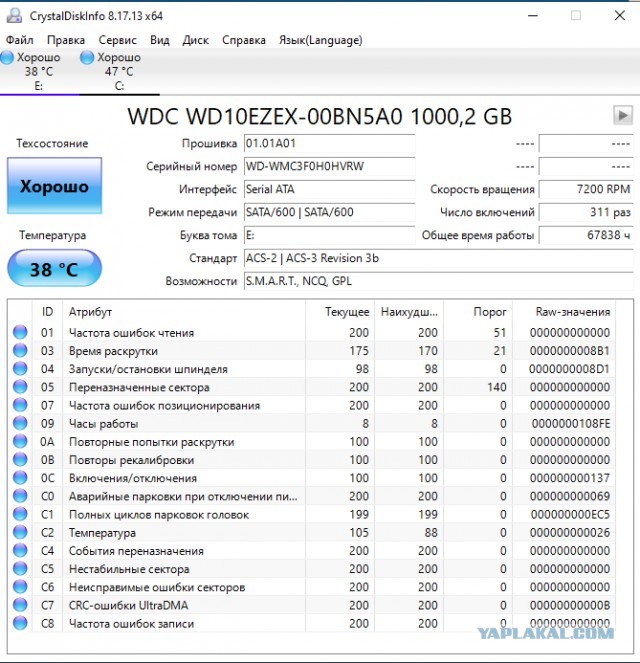Open the Сервис menu
The width and height of the screenshot is (640, 663).
(118, 40)
